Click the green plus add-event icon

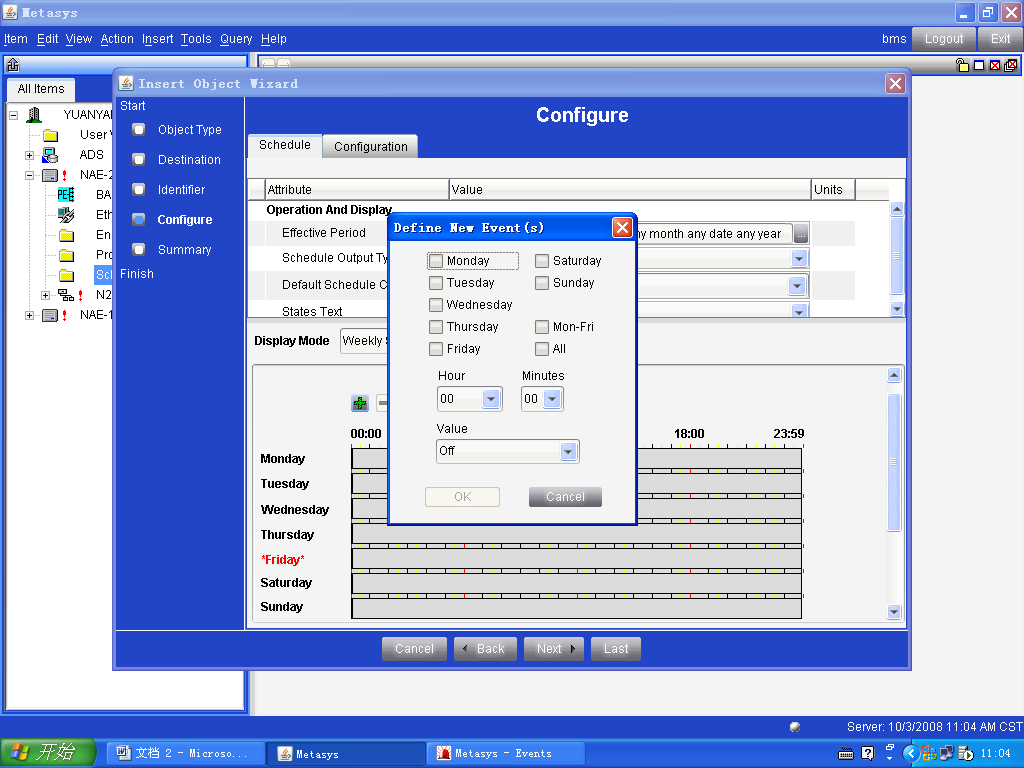coord(360,403)
